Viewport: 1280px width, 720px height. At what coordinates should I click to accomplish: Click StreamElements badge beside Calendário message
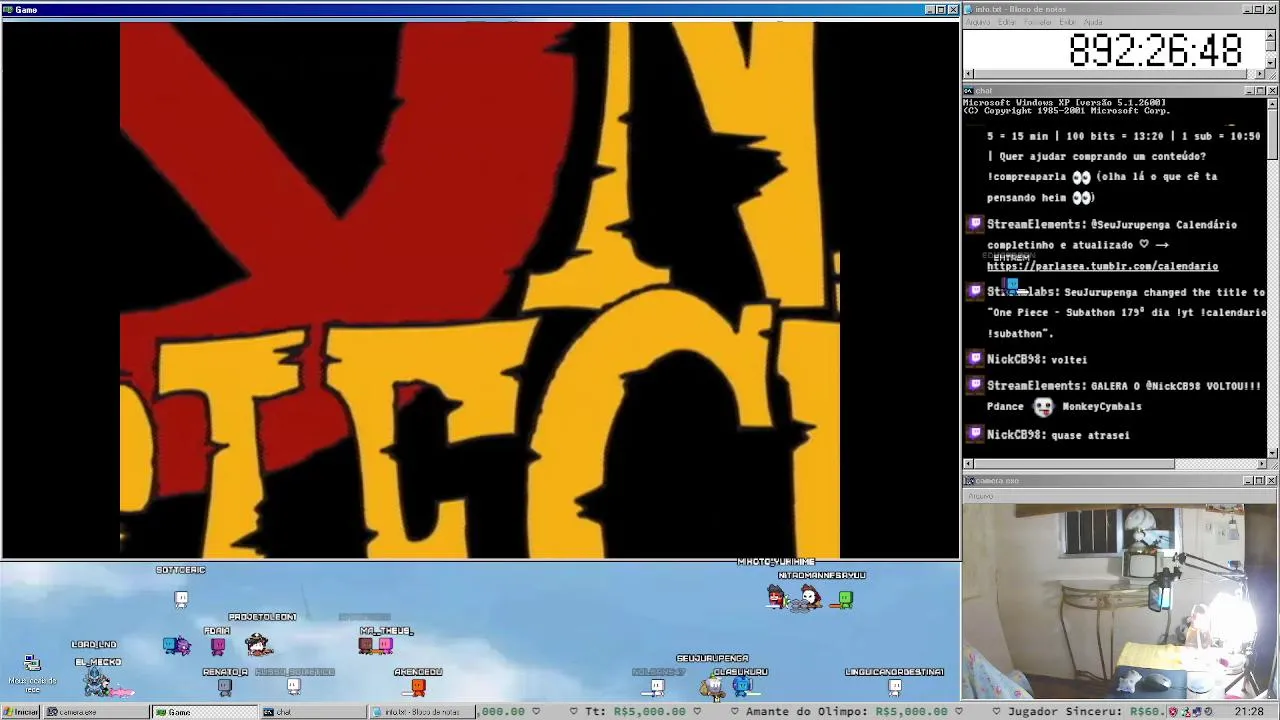[975, 225]
